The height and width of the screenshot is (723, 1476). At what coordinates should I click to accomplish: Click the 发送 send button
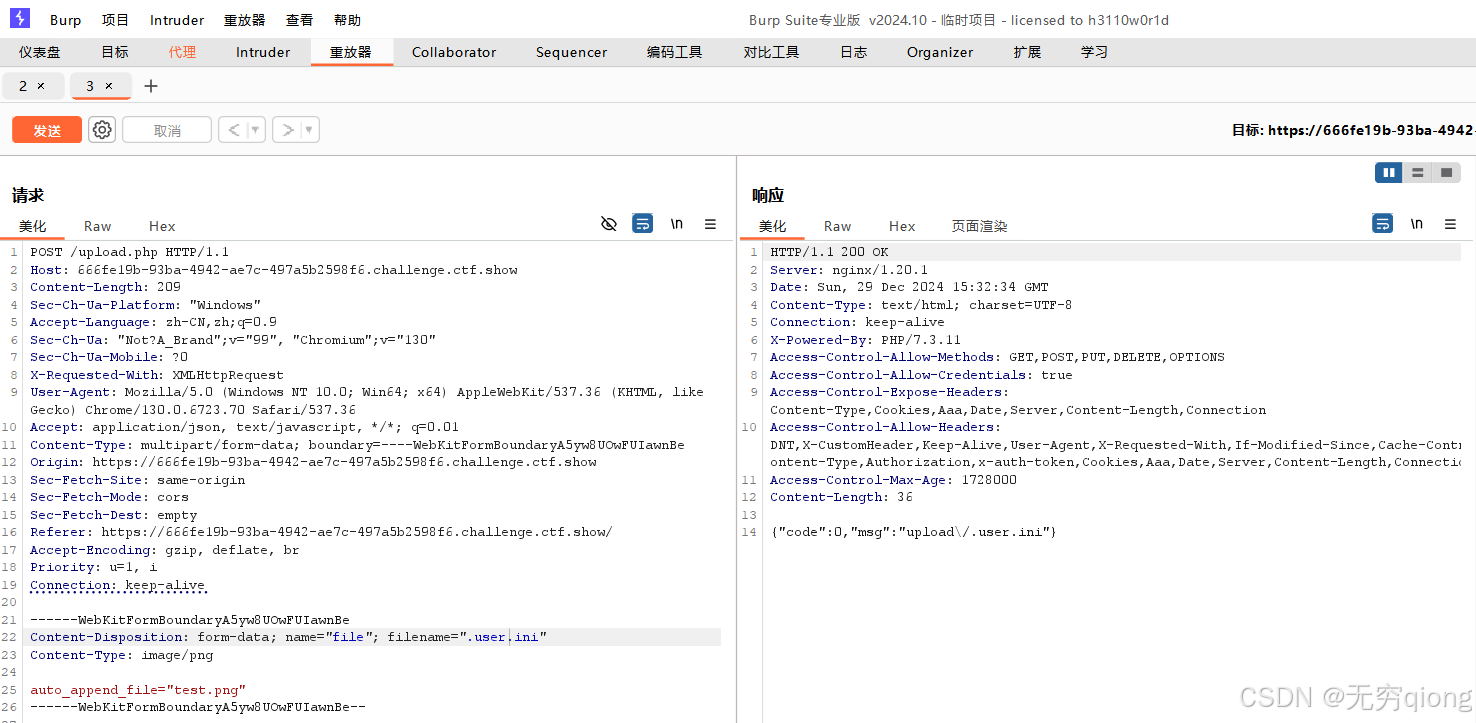coord(47,130)
